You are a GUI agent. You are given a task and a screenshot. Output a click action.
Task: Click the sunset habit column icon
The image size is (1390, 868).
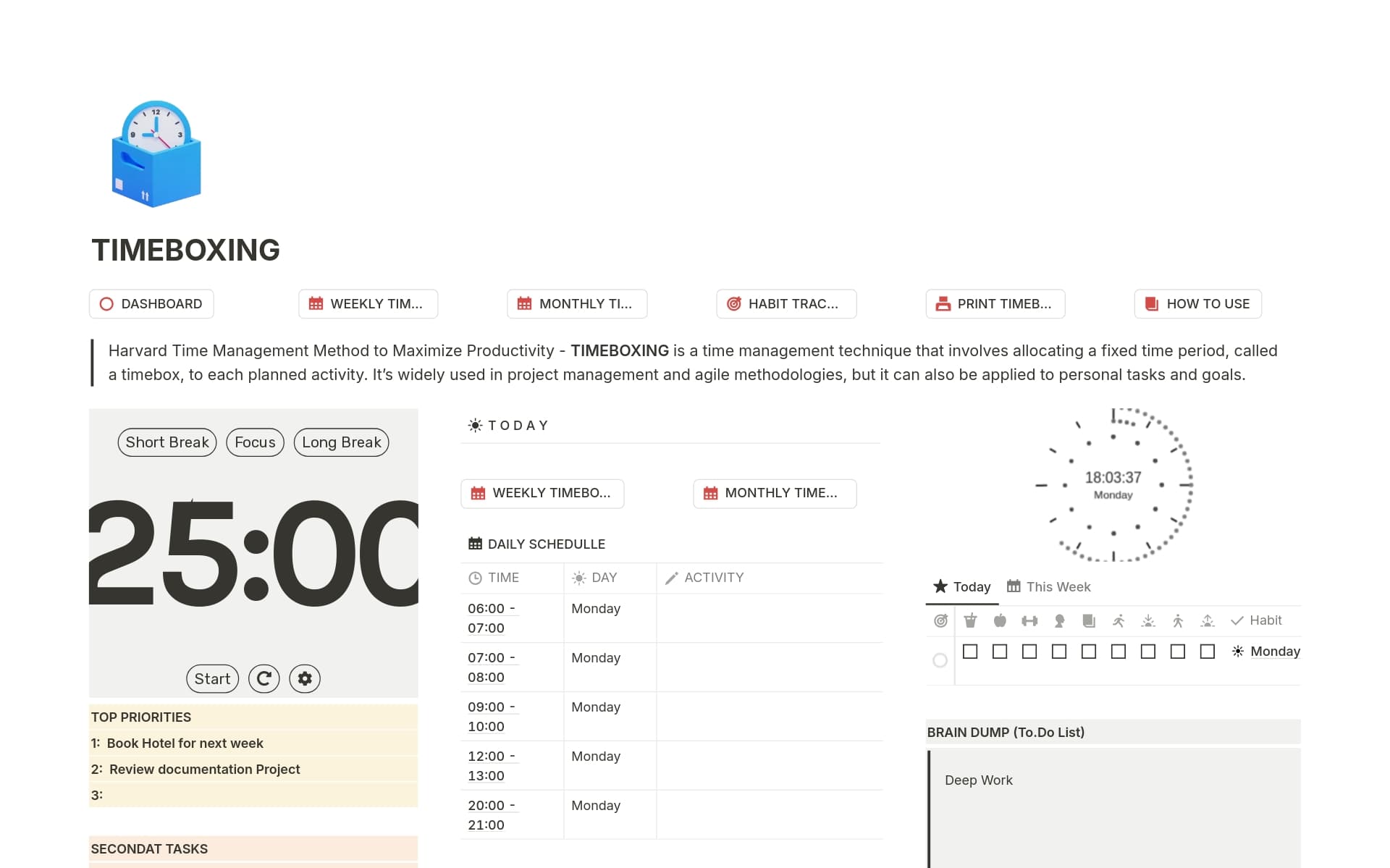pyautogui.click(x=1148, y=620)
